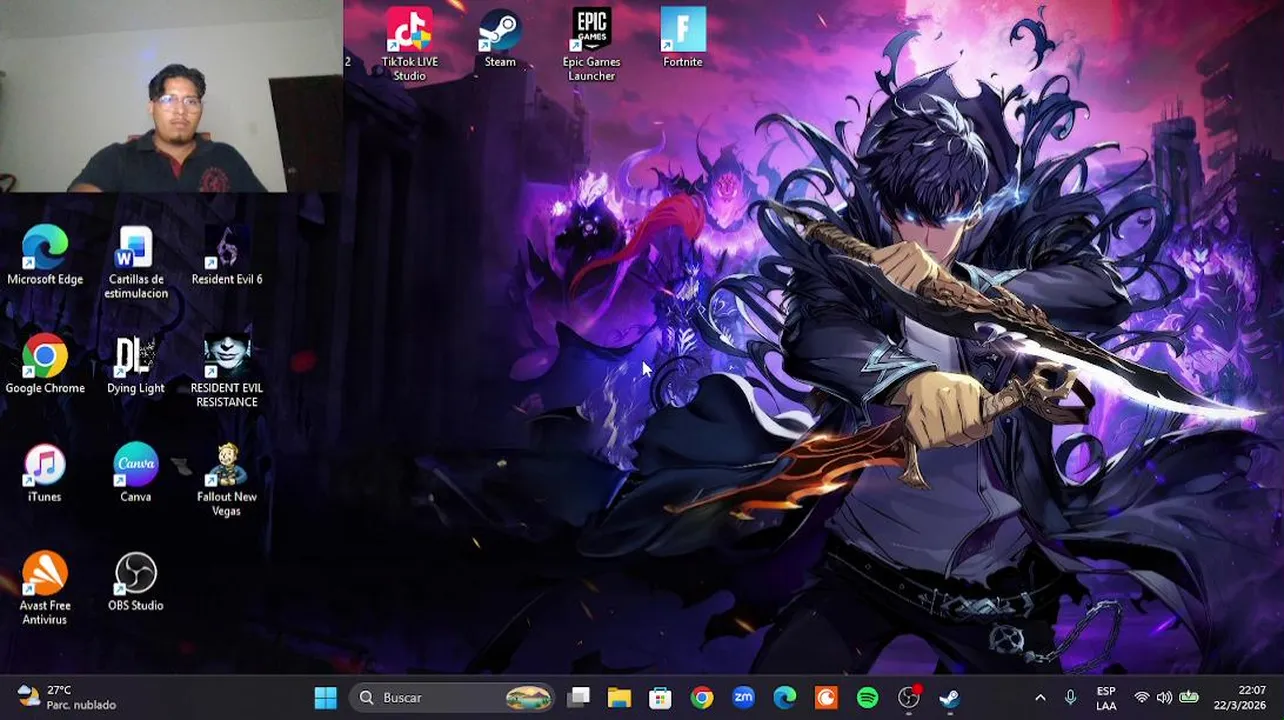This screenshot has width=1284, height=720.
Task: Select Microsoft Edge desktop shortcut
Action: click(x=45, y=255)
